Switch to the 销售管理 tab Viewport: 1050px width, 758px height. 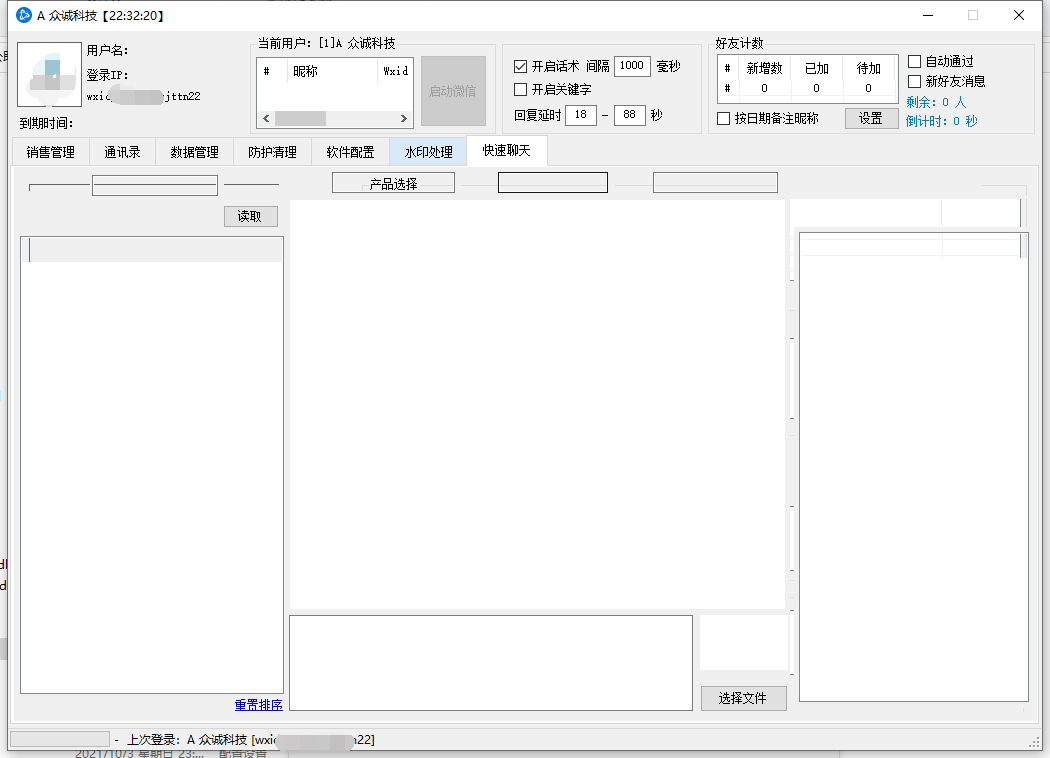click(51, 152)
